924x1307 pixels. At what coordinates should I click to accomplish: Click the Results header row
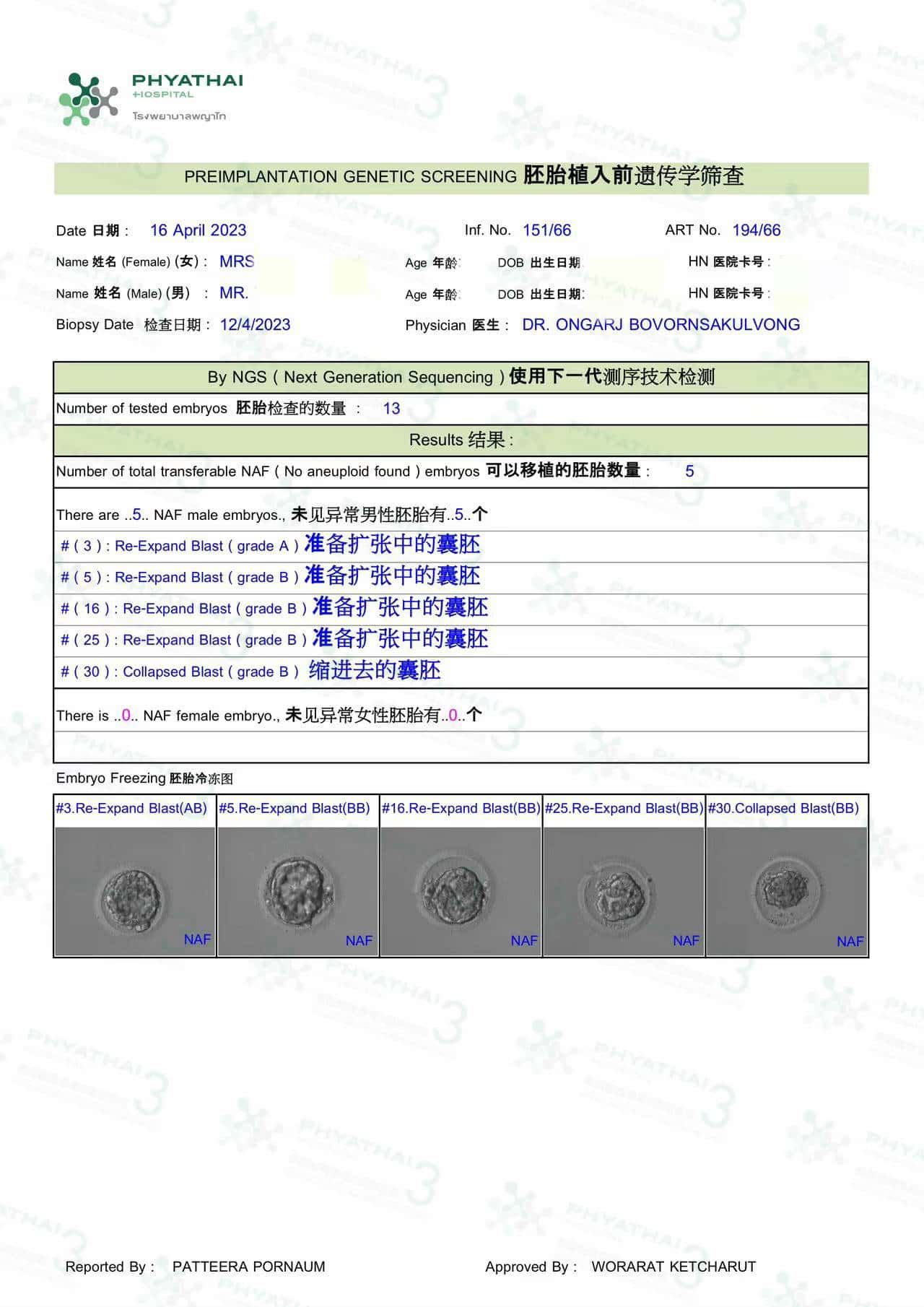pos(461,440)
